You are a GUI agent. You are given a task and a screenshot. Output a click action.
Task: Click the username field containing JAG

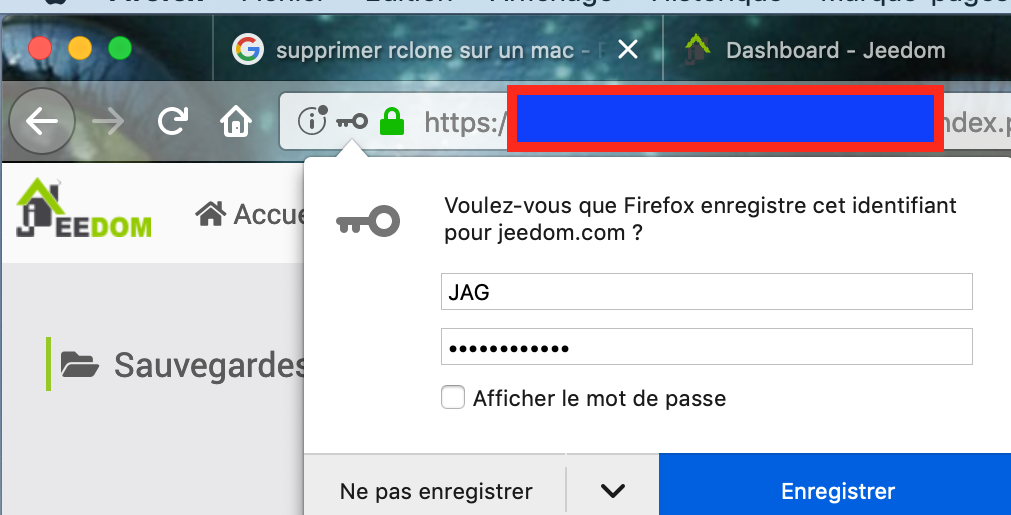coord(706,292)
